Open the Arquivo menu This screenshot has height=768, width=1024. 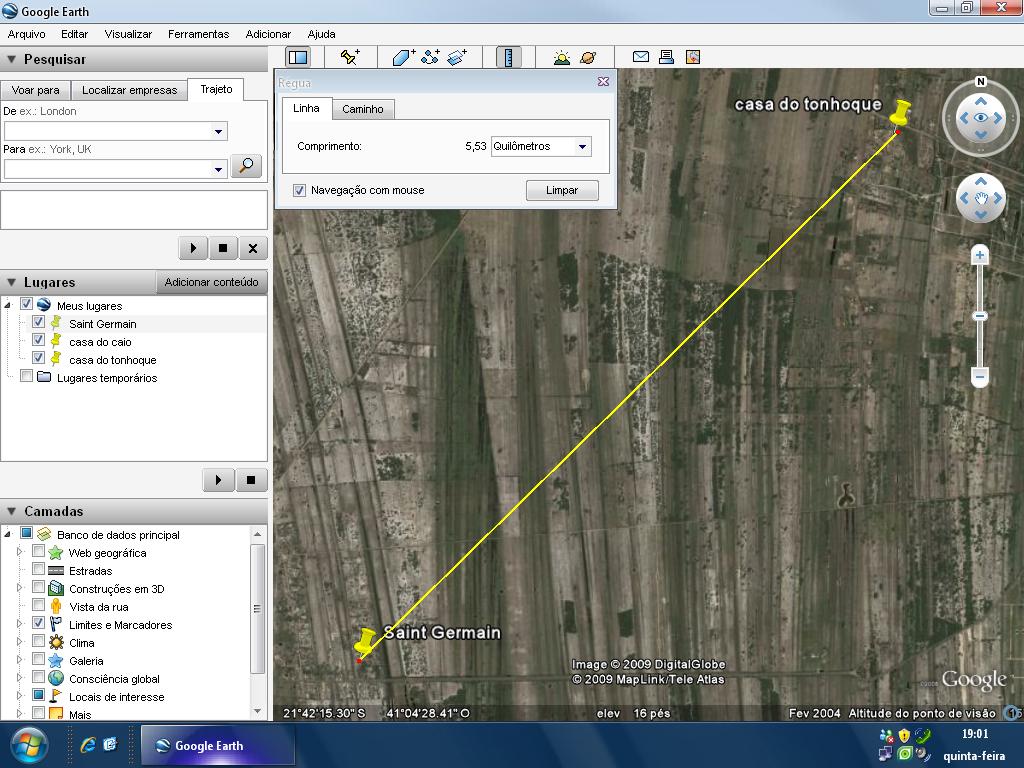pyautogui.click(x=26, y=34)
